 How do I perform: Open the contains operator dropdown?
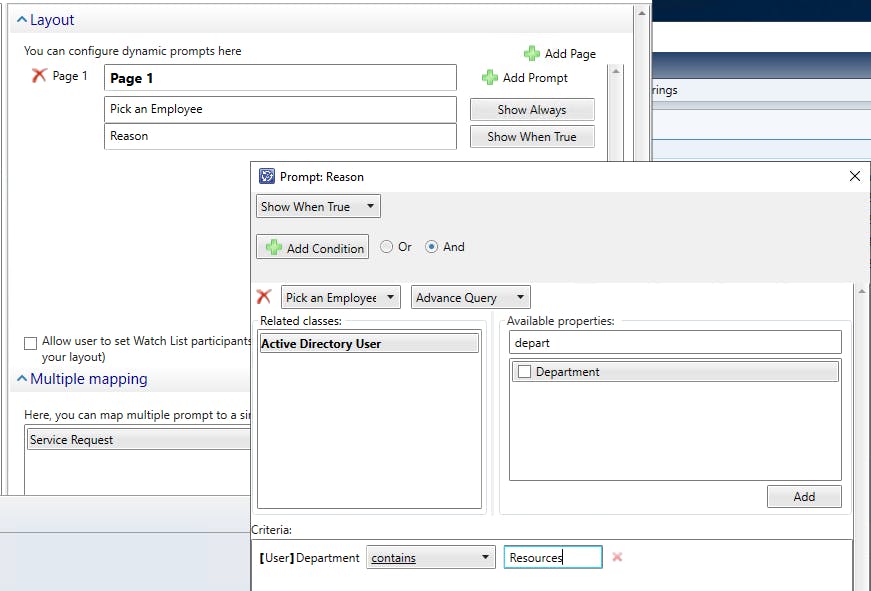[x=431, y=557]
